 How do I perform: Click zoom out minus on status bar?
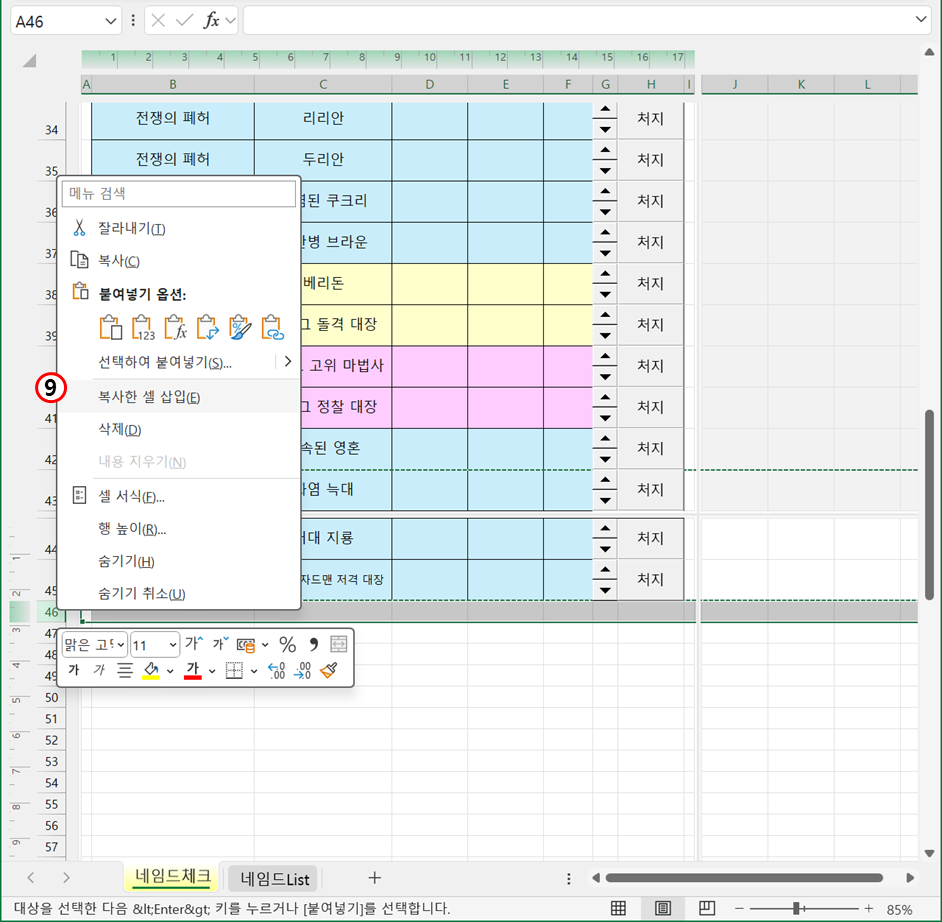740,908
